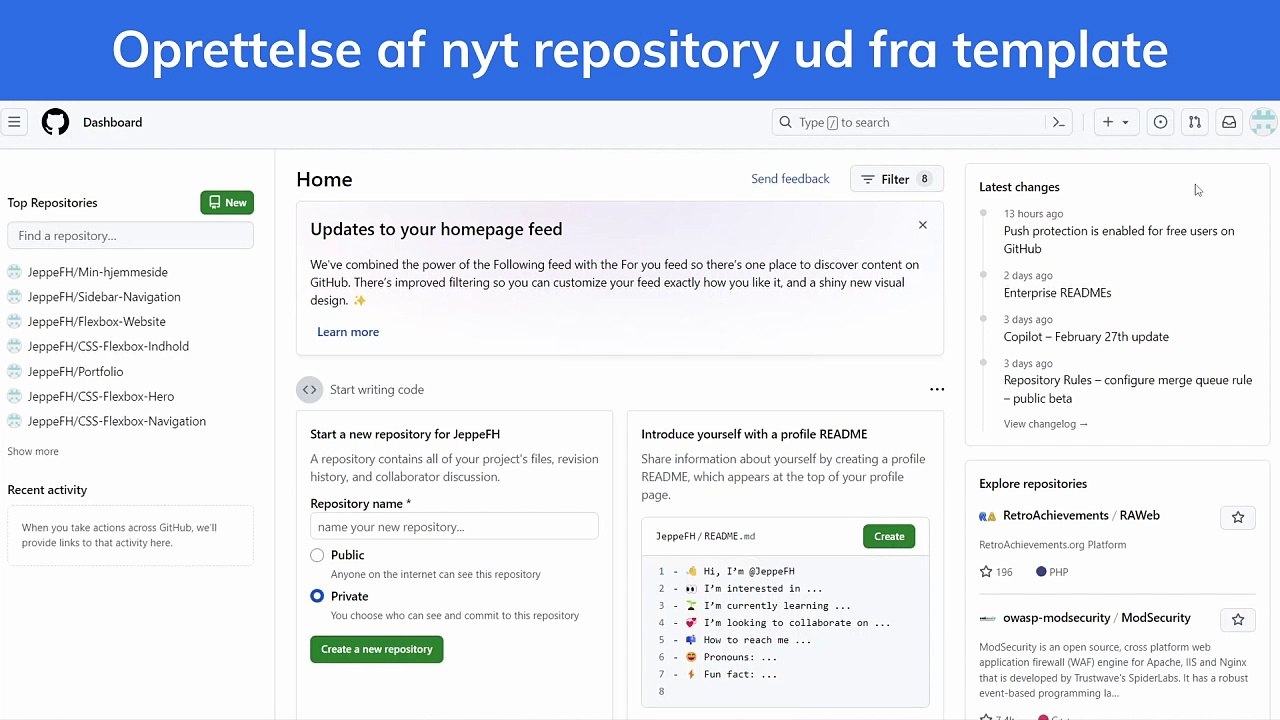The height and width of the screenshot is (720, 1280).
Task: Open JeppeFH/Min-hjemmeside repository
Action: click(x=98, y=272)
